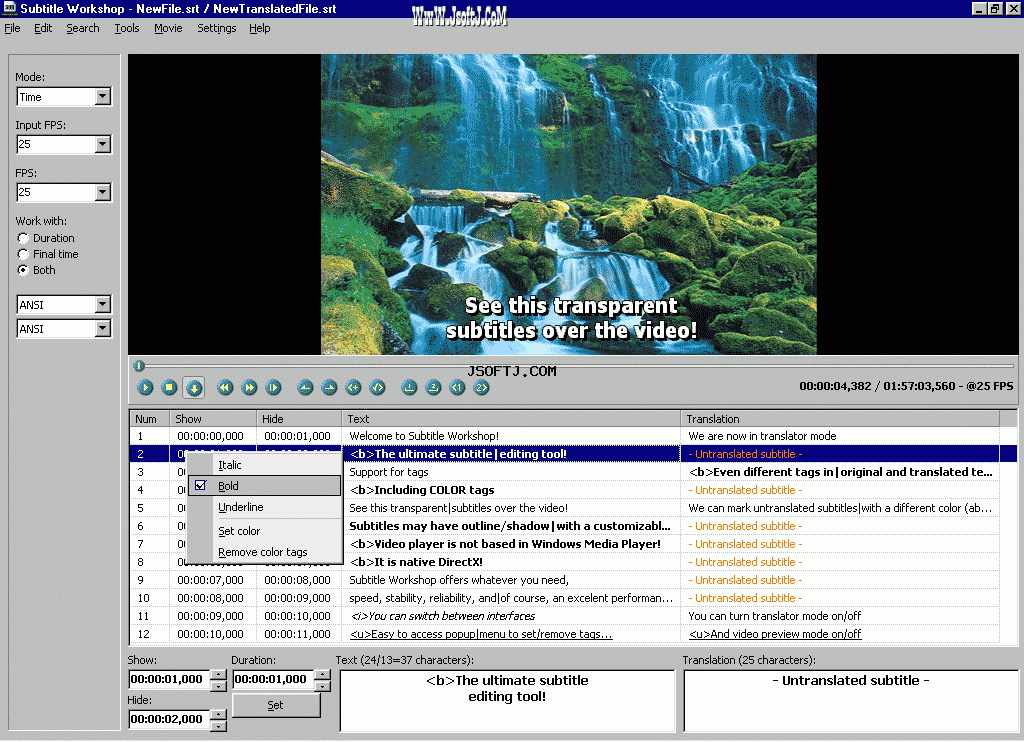Screen dimensions: 1024x742
Task: Open the File menu
Action: click(12, 28)
